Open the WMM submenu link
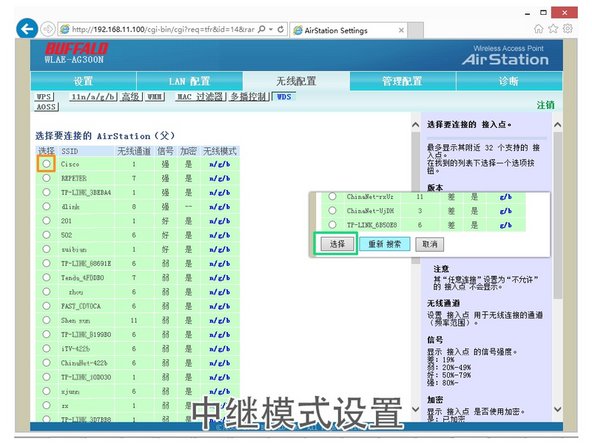The height and width of the screenshot is (444, 592). point(155,97)
